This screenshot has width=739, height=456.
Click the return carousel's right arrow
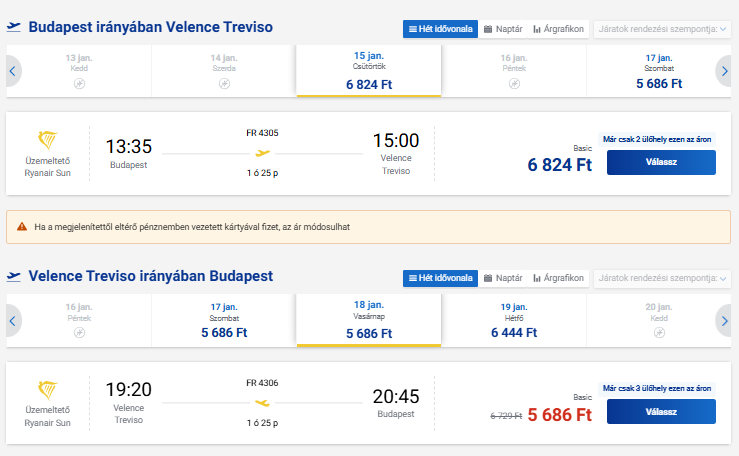pyautogui.click(x=724, y=321)
